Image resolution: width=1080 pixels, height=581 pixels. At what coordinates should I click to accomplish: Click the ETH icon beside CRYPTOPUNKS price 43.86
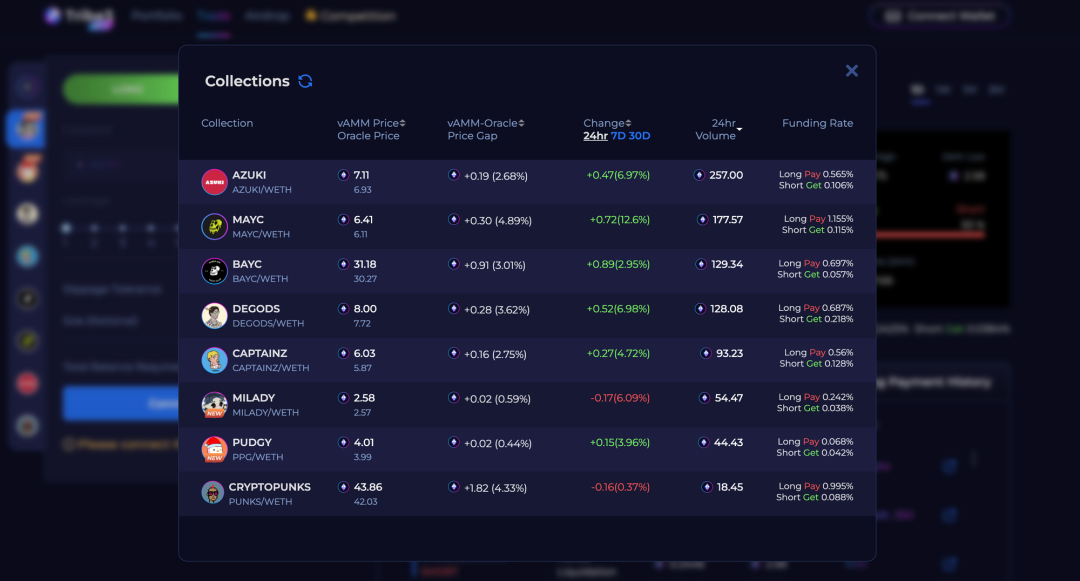coord(343,487)
